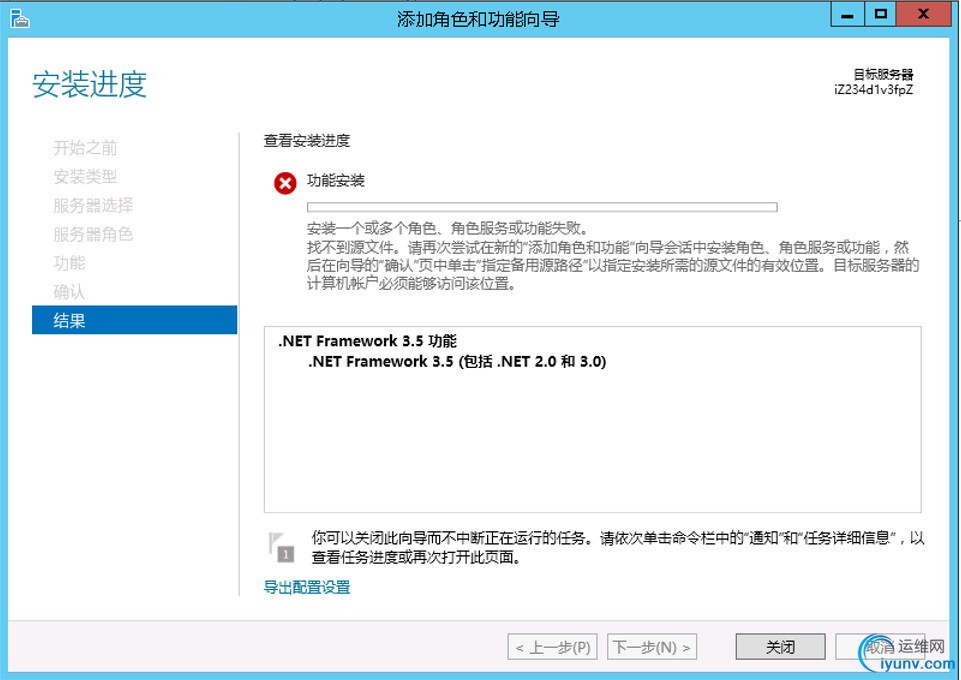The height and width of the screenshot is (680, 961).
Task: Click the 找不到源文件 error message
Action: pyautogui.click(x=613, y=265)
